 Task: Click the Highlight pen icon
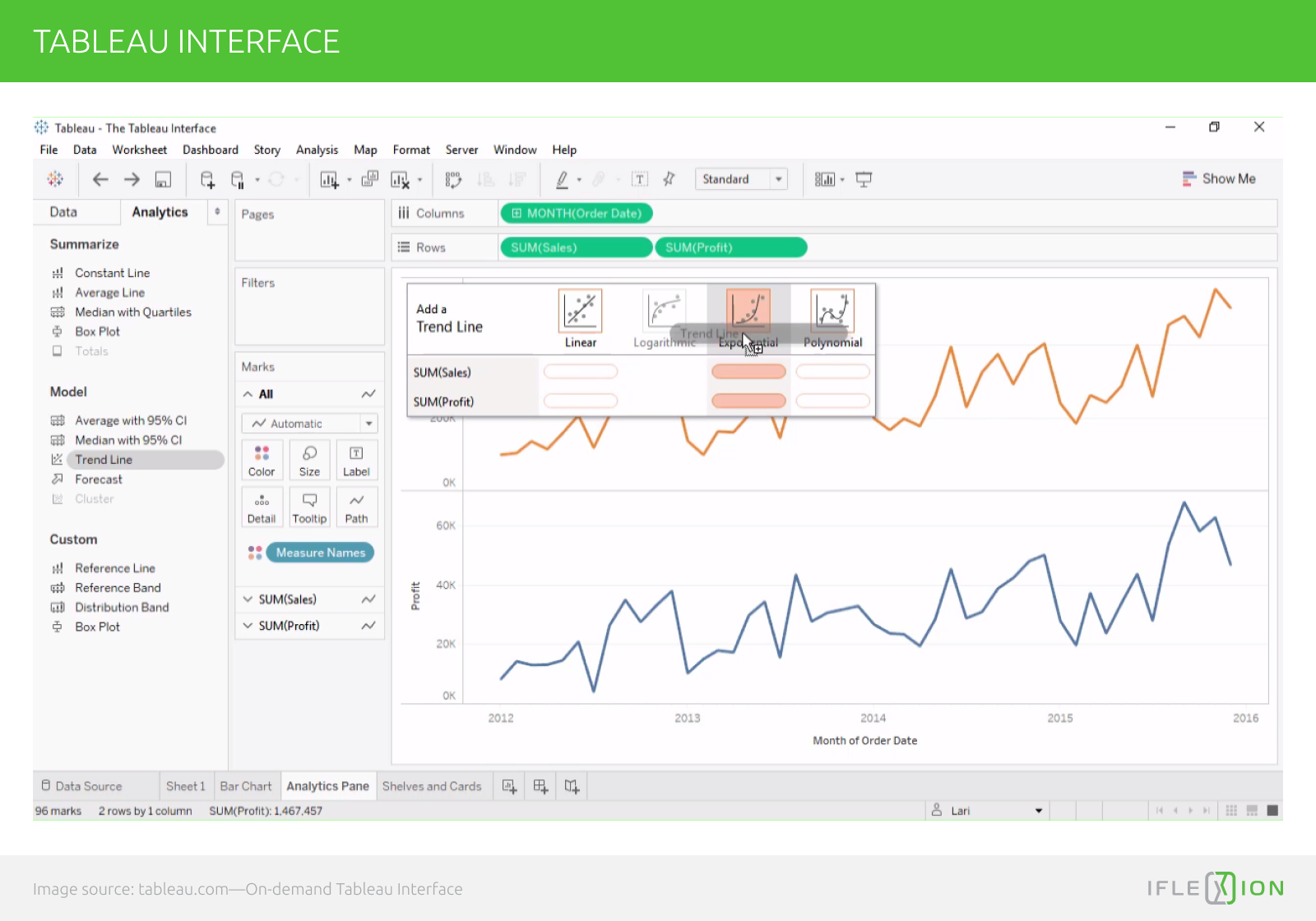(562, 179)
